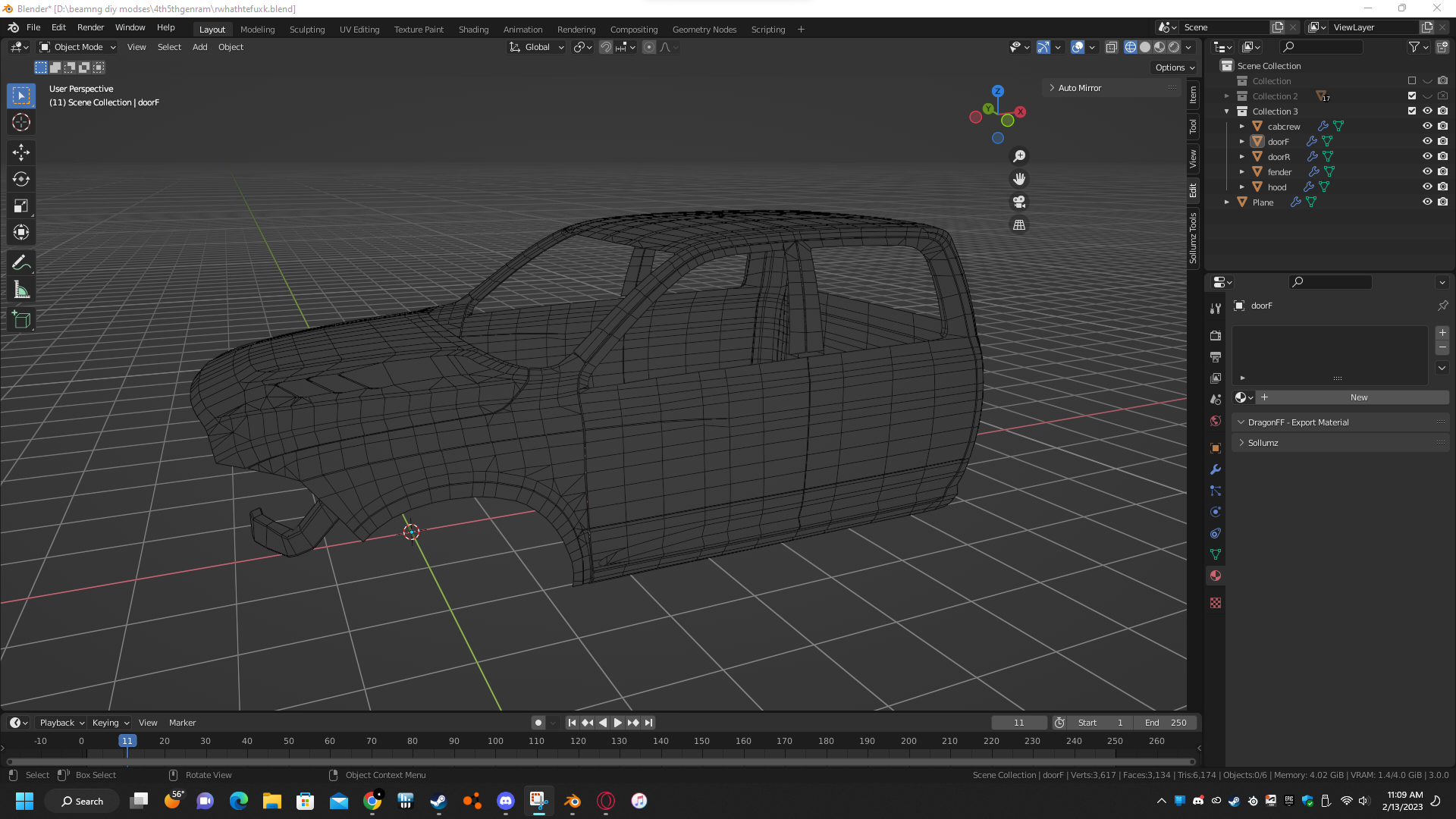Click the frame 11 timeline playhead
1456x819 pixels.
[127, 741]
